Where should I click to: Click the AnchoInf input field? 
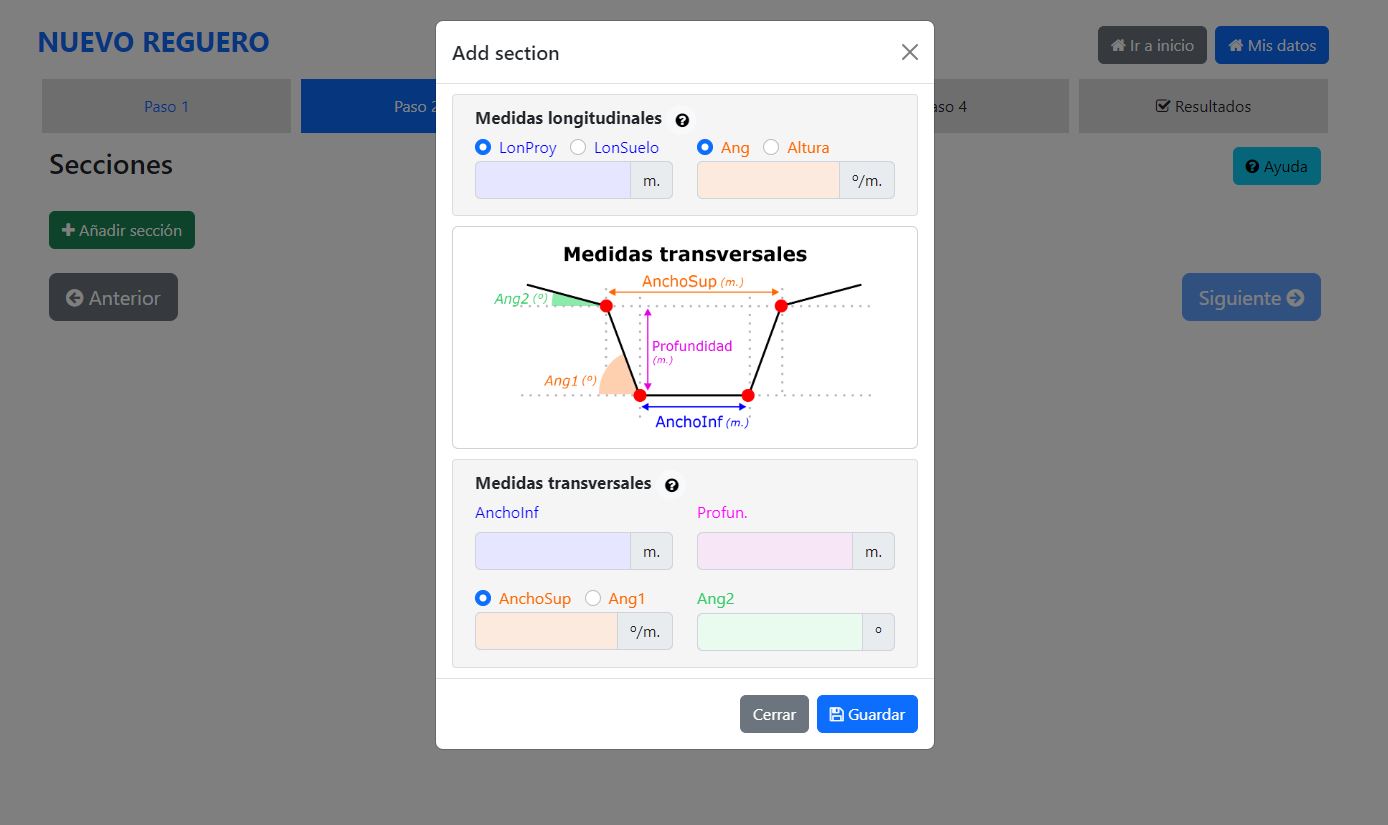click(553, 551)
